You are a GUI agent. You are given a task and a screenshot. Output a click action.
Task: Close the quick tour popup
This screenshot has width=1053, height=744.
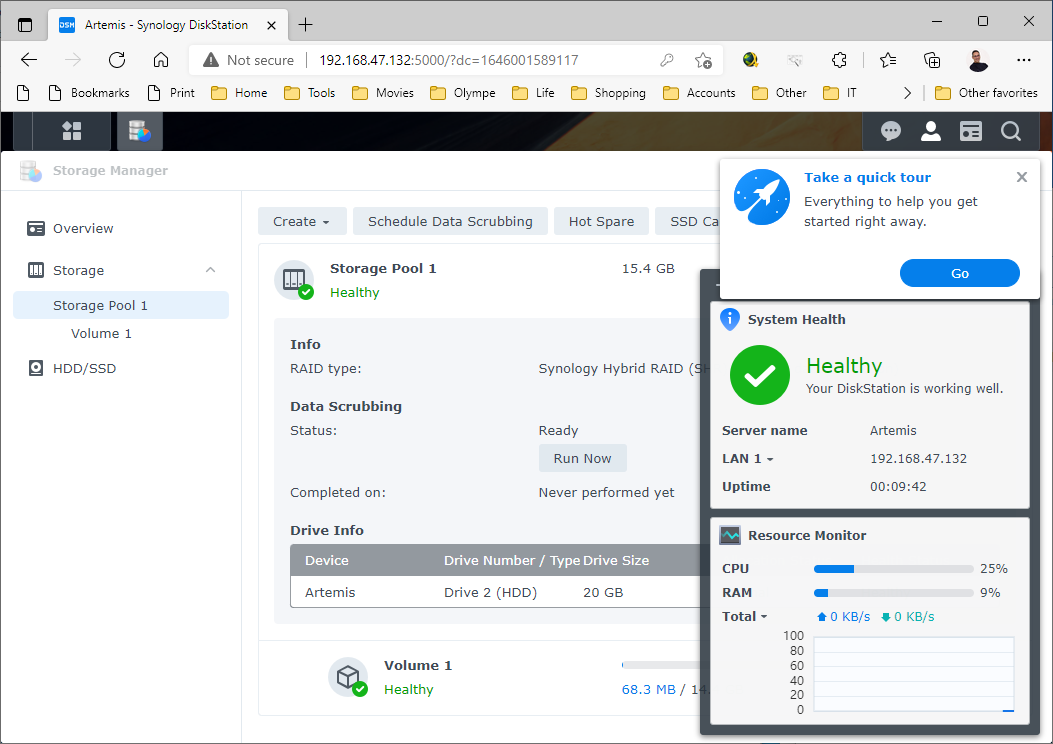(1021, 177)
